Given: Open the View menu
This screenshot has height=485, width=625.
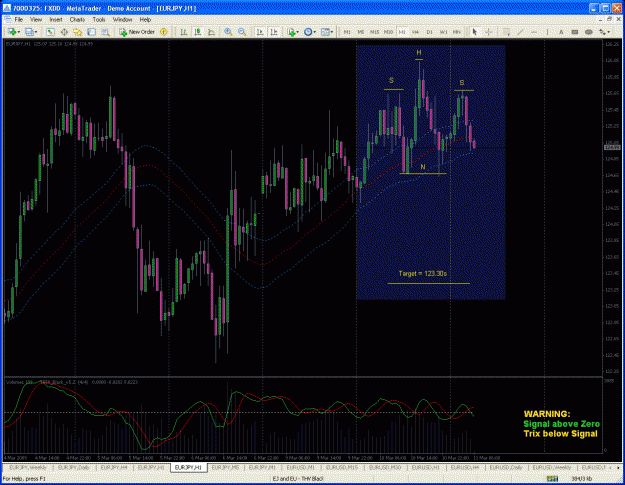Looking at the screenshot, I should coord(36,20).
